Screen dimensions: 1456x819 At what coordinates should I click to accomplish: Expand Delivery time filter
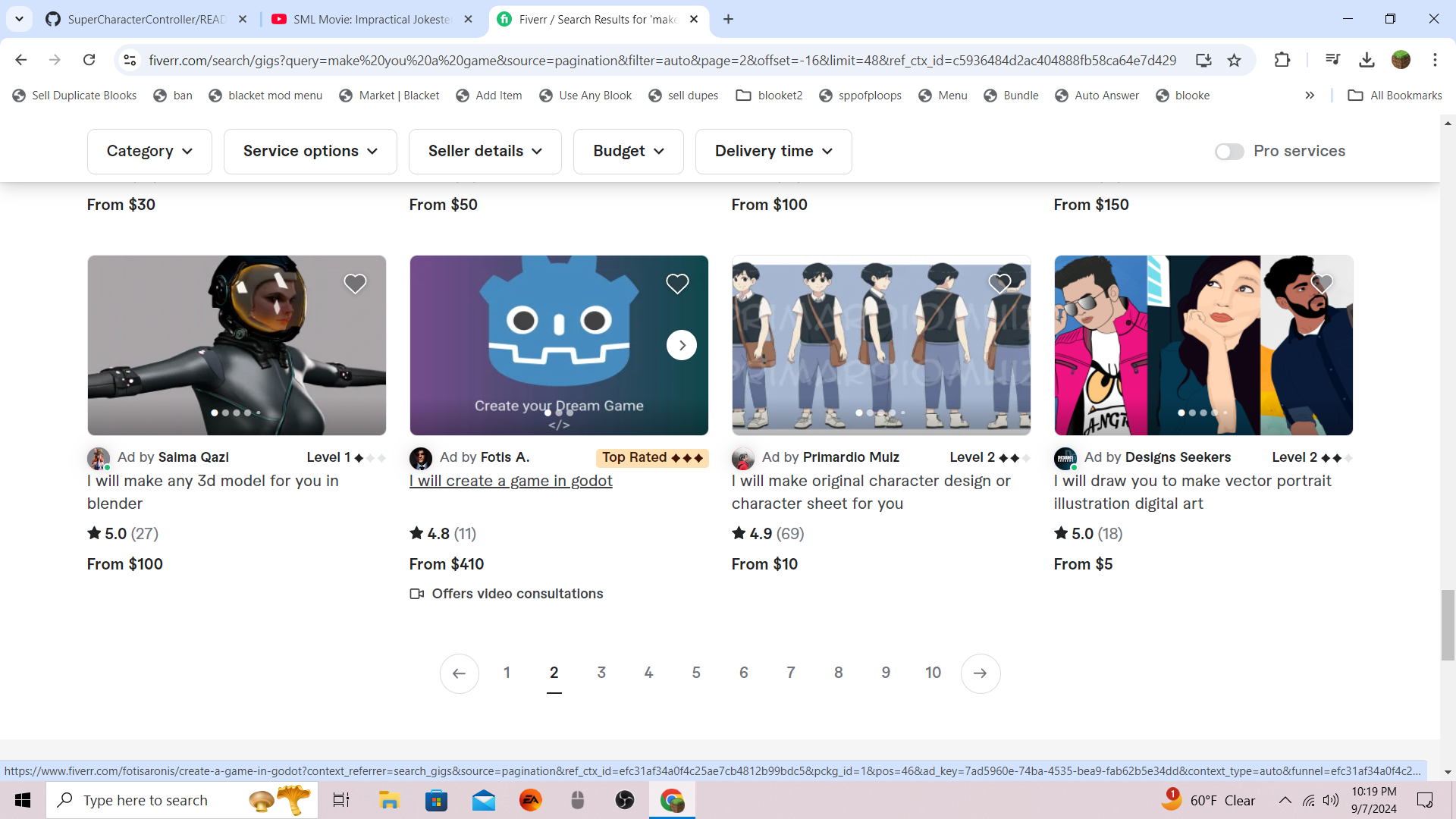(x=773, y=152)
